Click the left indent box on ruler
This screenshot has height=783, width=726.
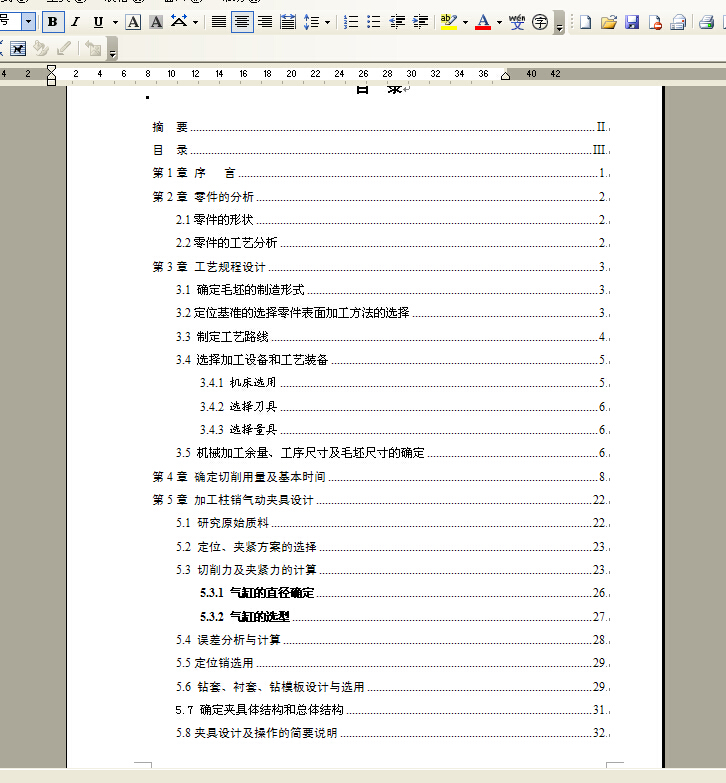pos(51,82)
